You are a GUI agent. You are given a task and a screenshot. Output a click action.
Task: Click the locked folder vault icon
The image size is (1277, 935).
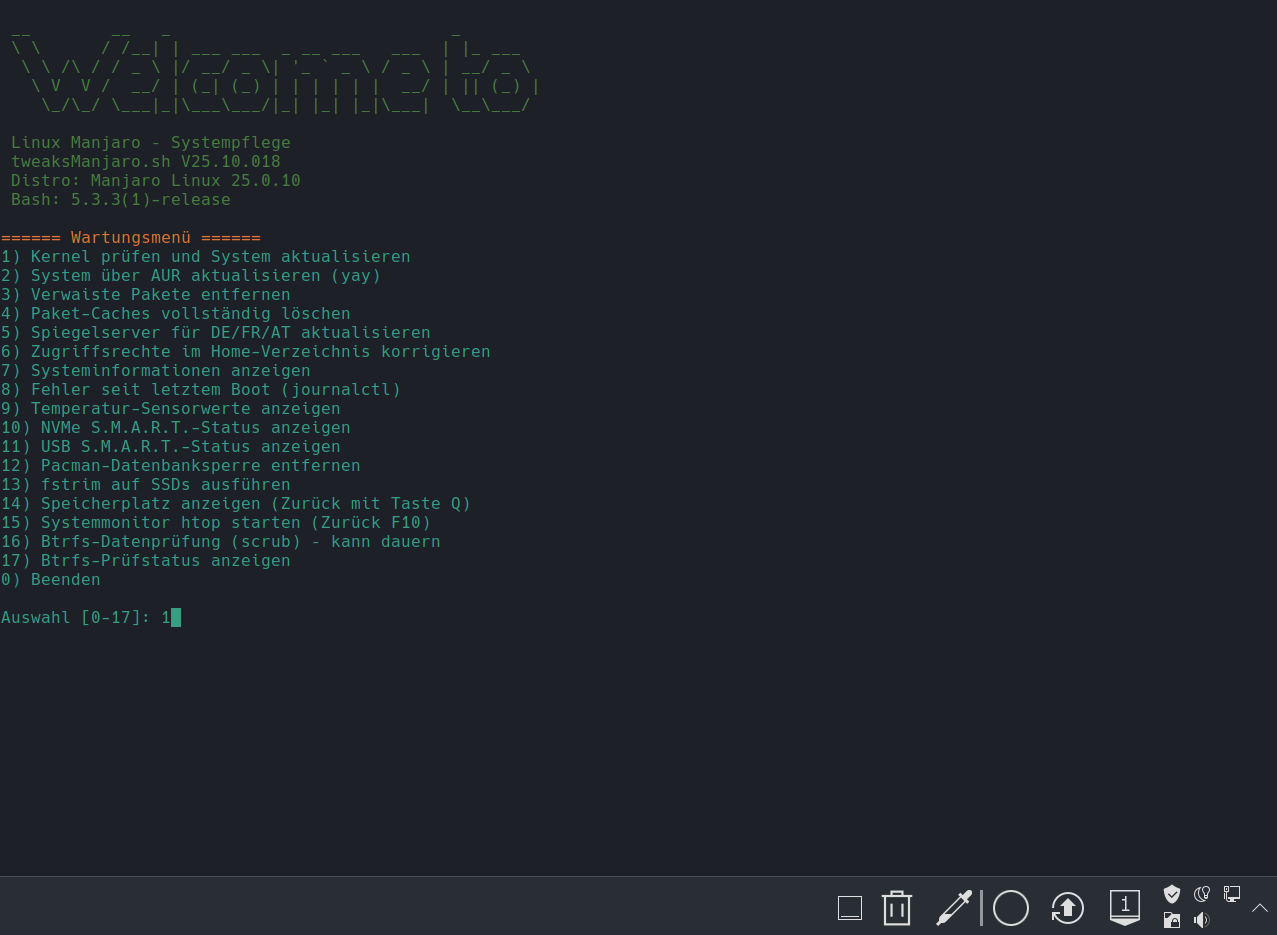click(1172, 920)
